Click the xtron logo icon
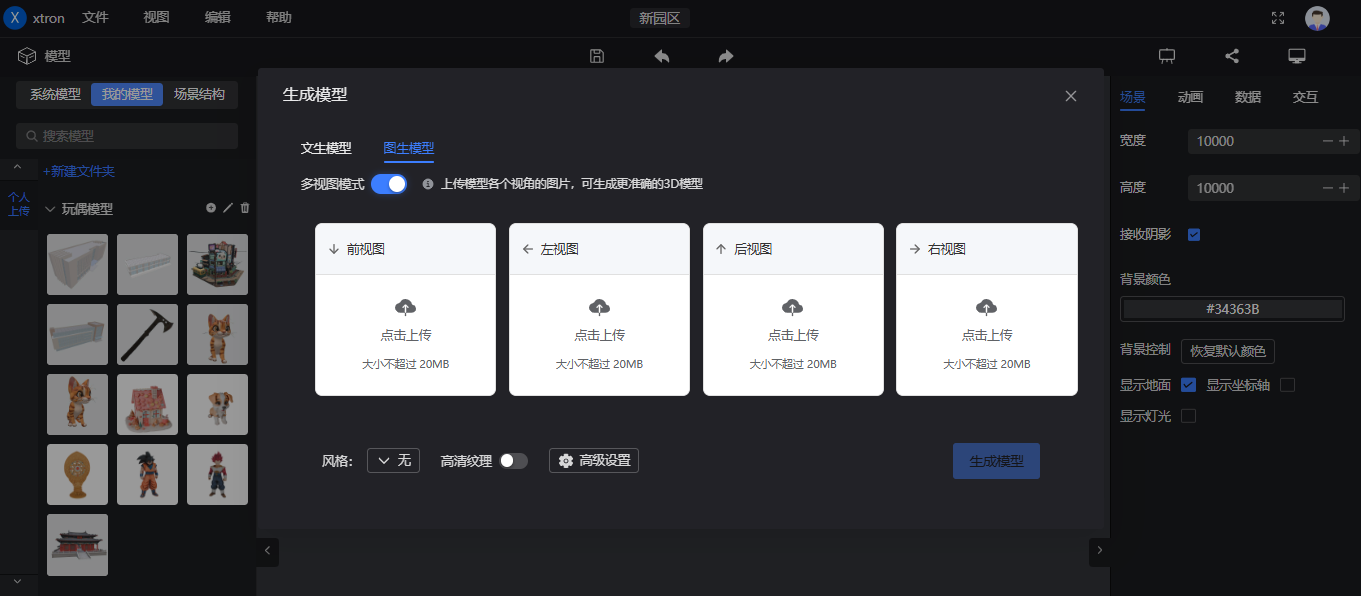The width and height of the screenshot is (1361, 596). tap(15, 18)
